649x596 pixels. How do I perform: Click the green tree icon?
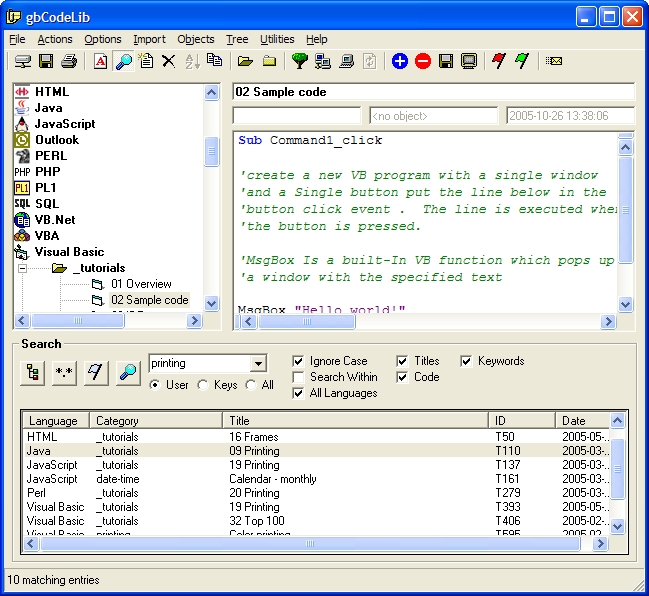(300, 62)
